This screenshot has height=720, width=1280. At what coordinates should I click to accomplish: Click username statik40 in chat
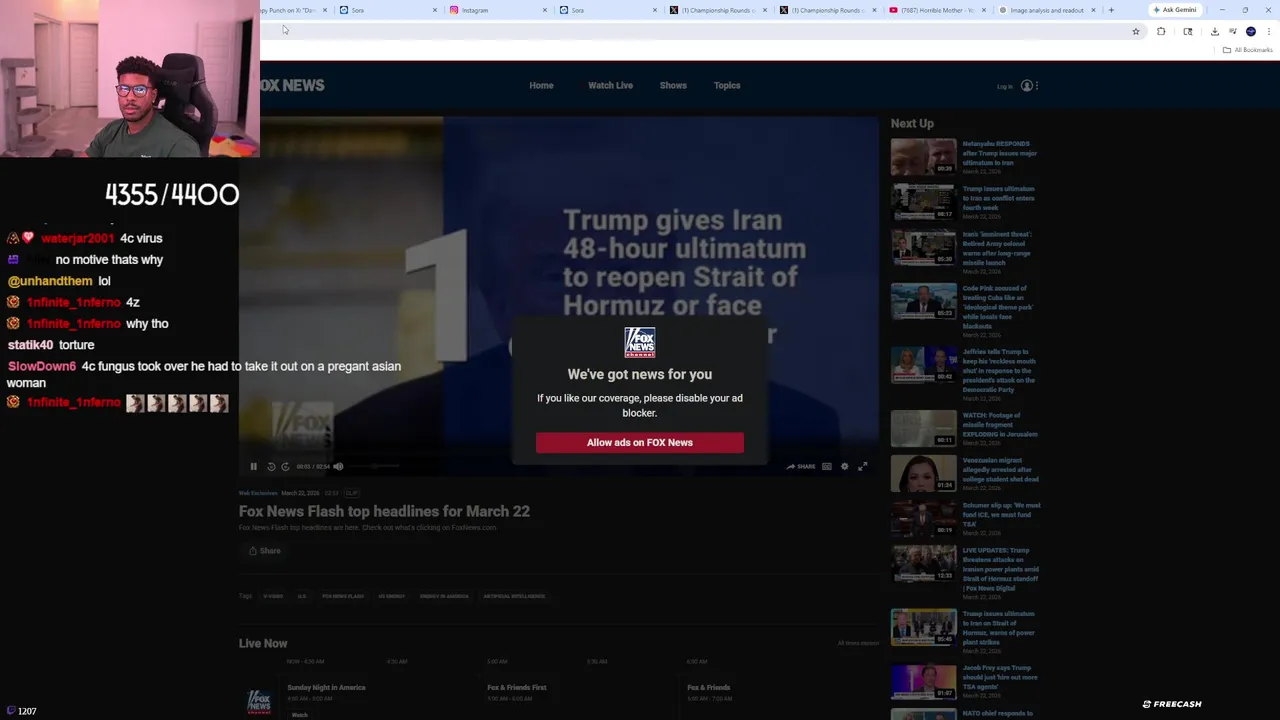pyautogui.click(x=30, y=345)
